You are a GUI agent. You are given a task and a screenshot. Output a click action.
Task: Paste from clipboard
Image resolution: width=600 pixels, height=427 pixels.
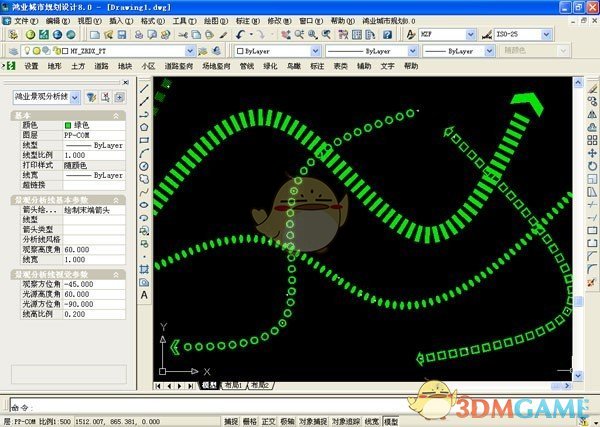tap(209, 35)
